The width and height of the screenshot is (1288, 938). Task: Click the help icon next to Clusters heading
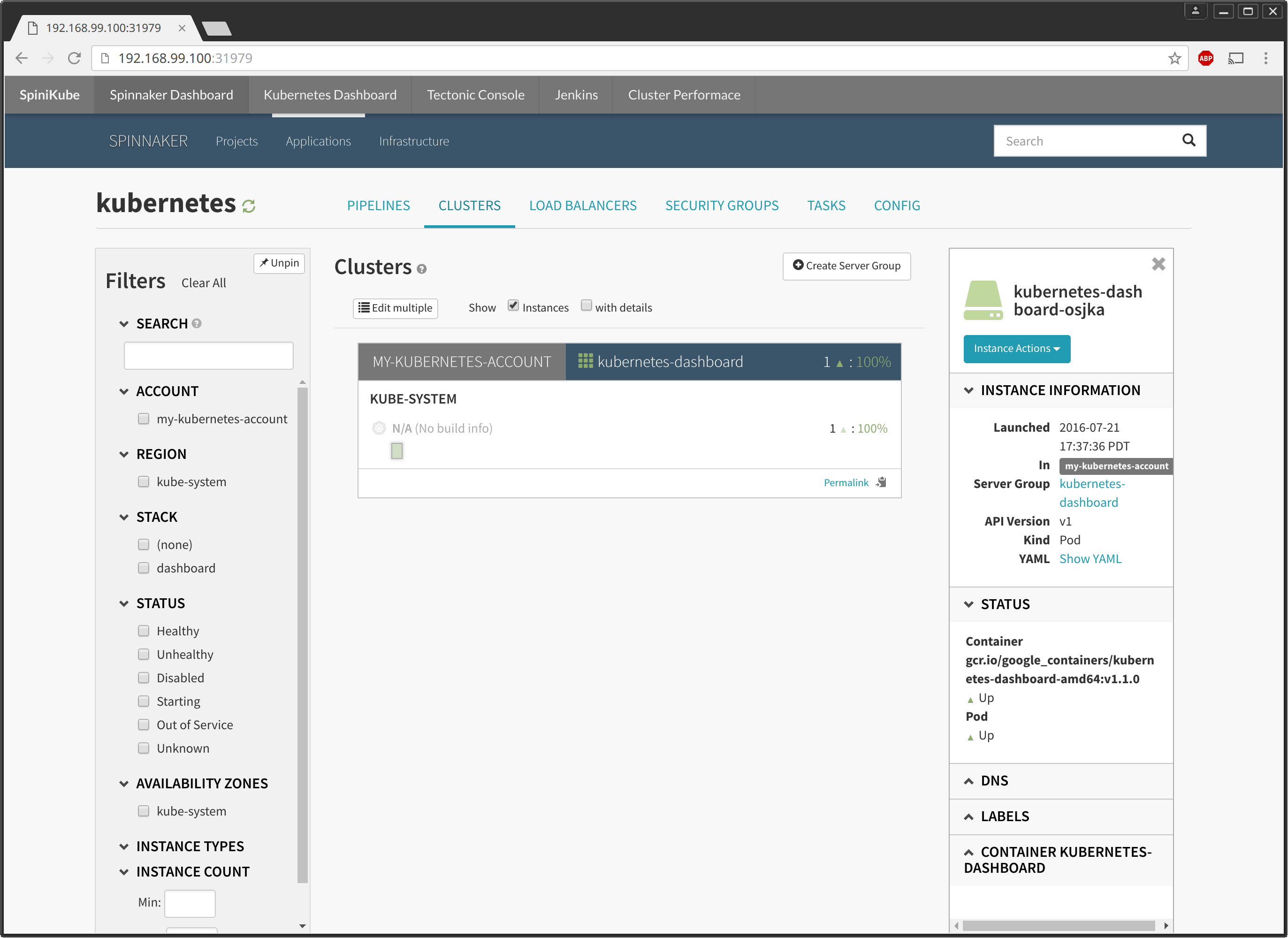pyautogui.click(x=421, y=269)
